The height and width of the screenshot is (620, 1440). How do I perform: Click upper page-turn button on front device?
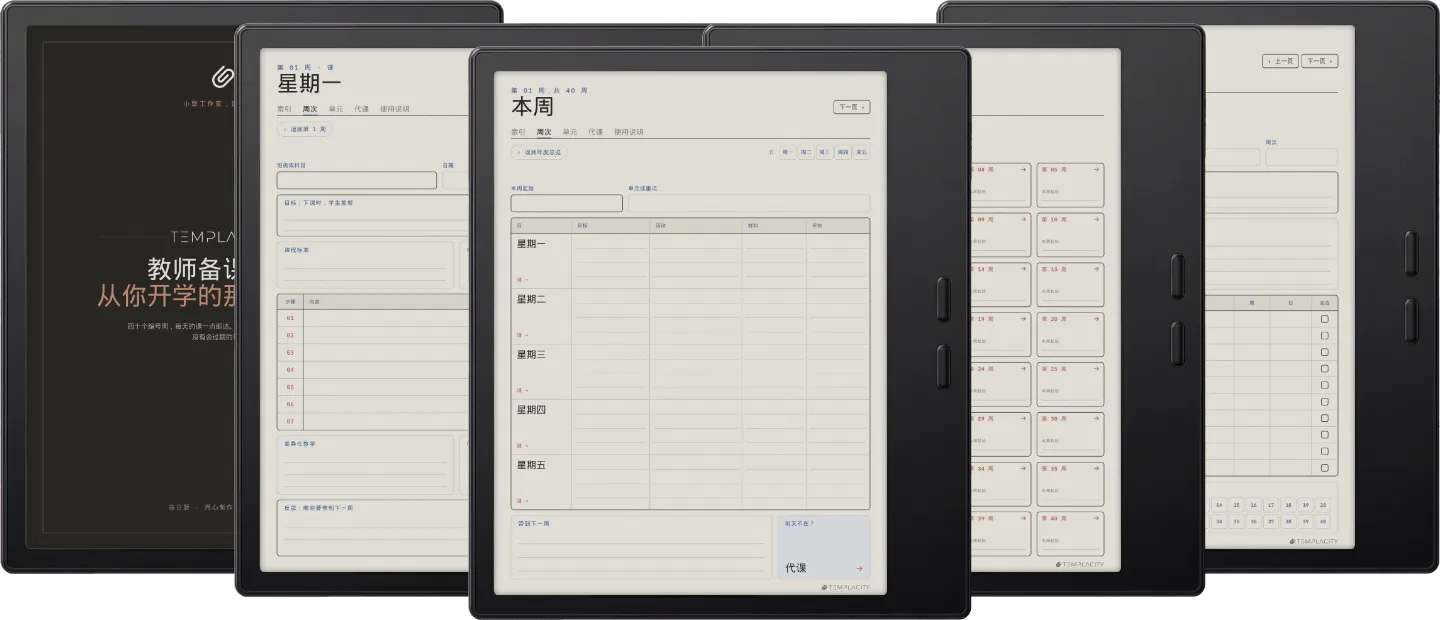[x=943, y=300]
